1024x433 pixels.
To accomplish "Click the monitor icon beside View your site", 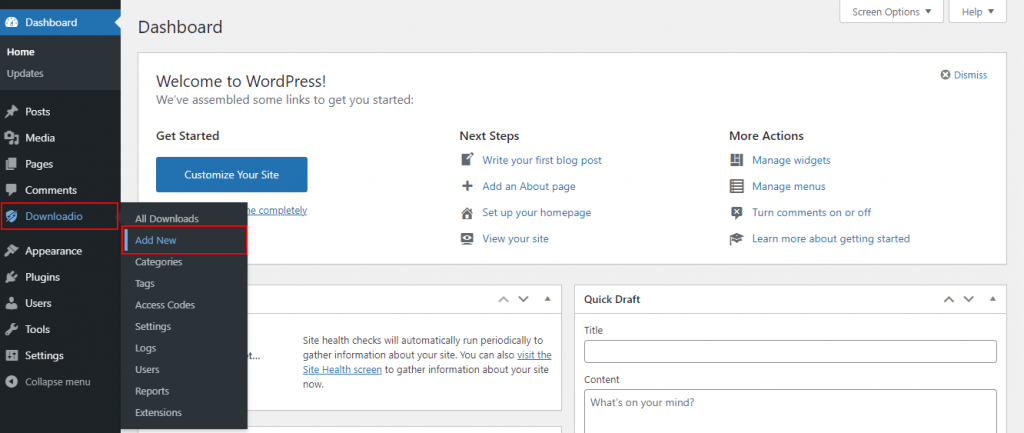I will (467, 238).
